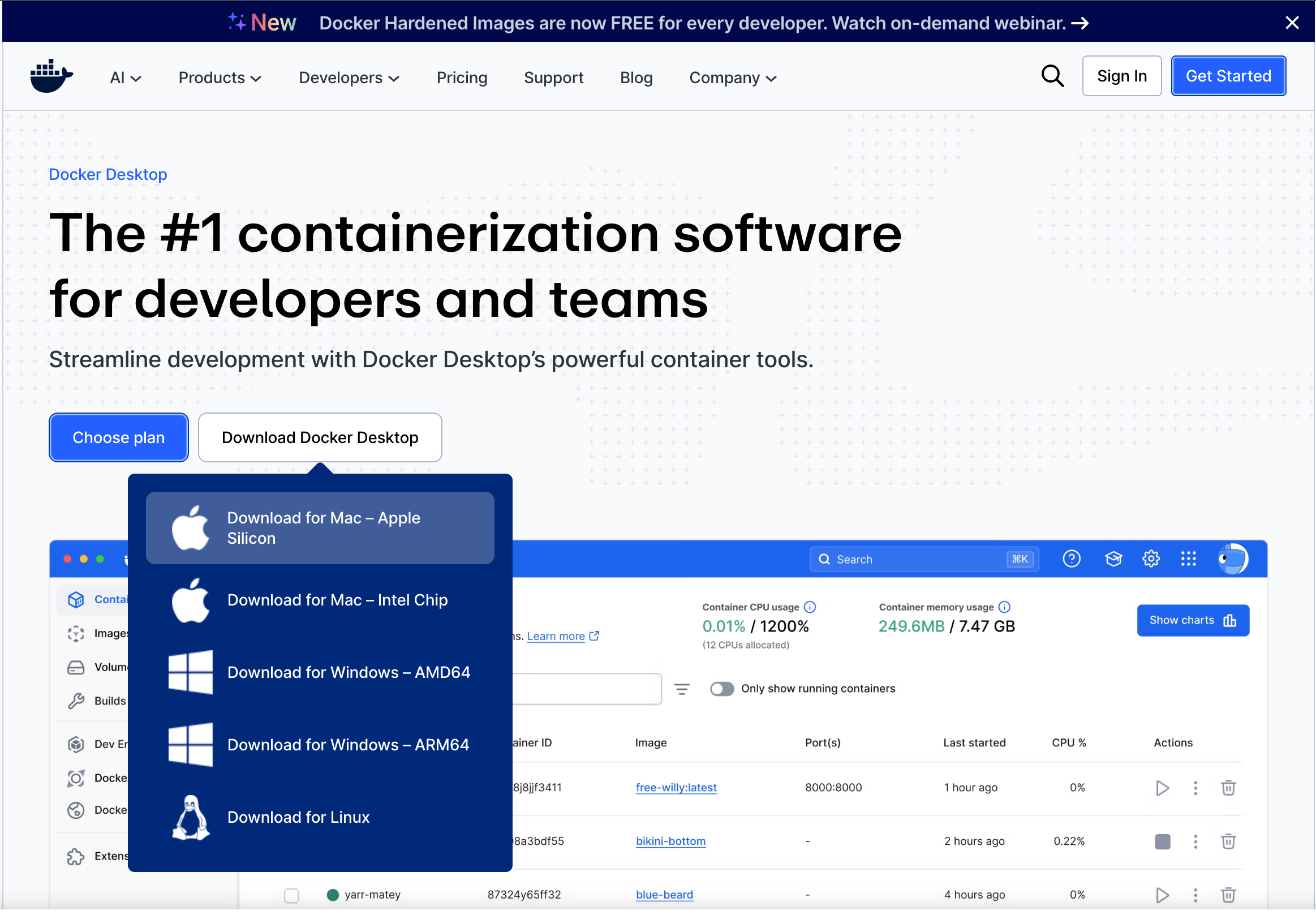Expand the AI menu
The height and width of the screenshot is (919, 1316).
coord(126,78)
